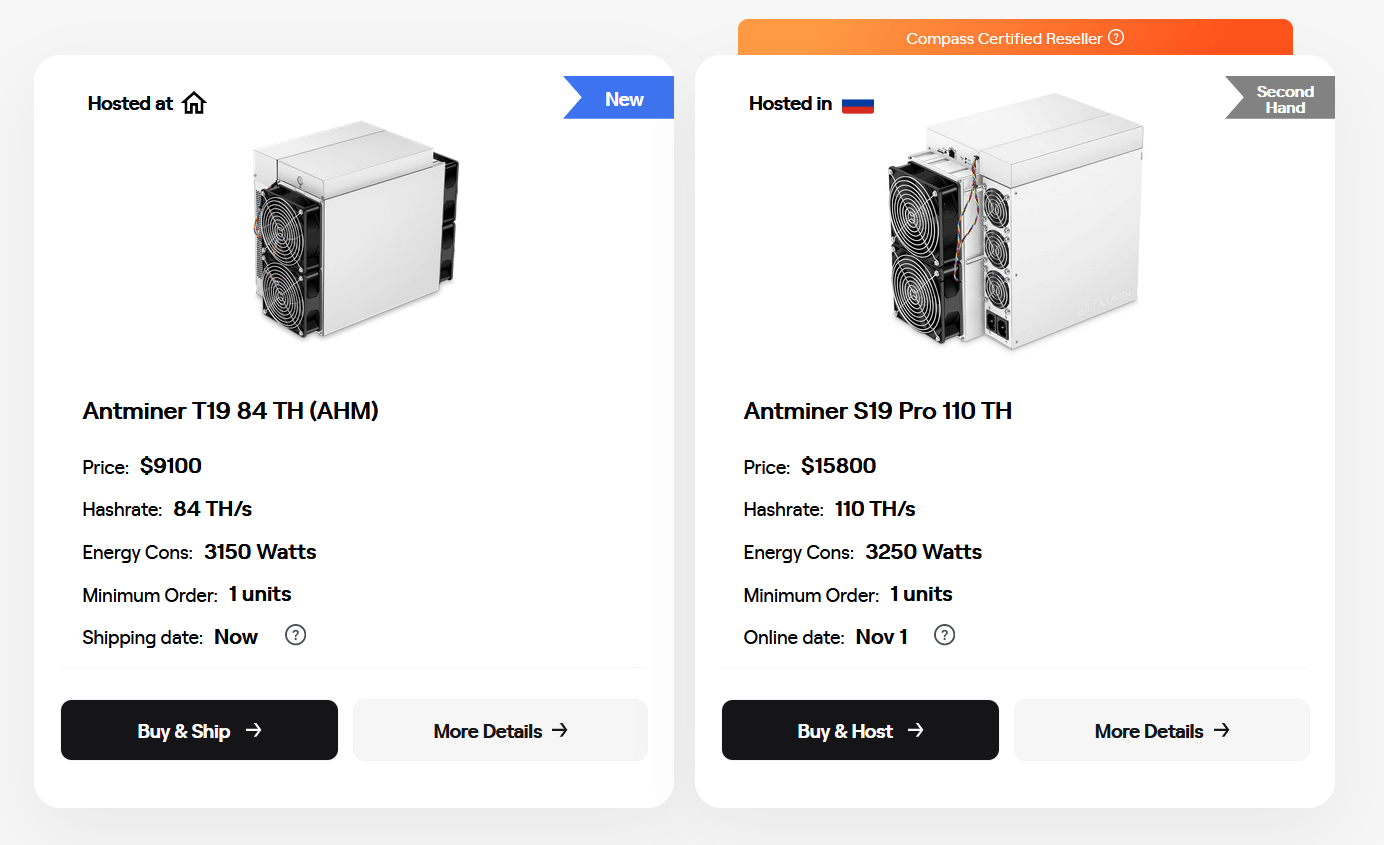This screenshot has height=845, width=1384.
Task: Click arrow on T19 More Details button
Action: (560, 730)
